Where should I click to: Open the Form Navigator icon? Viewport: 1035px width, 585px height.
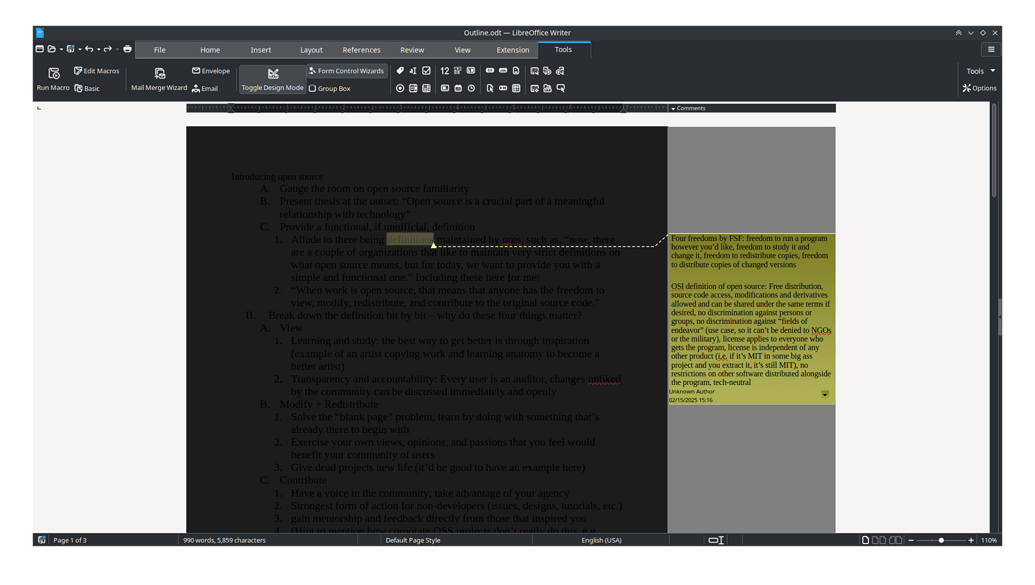pyautogui.click(x=560, y=71)
